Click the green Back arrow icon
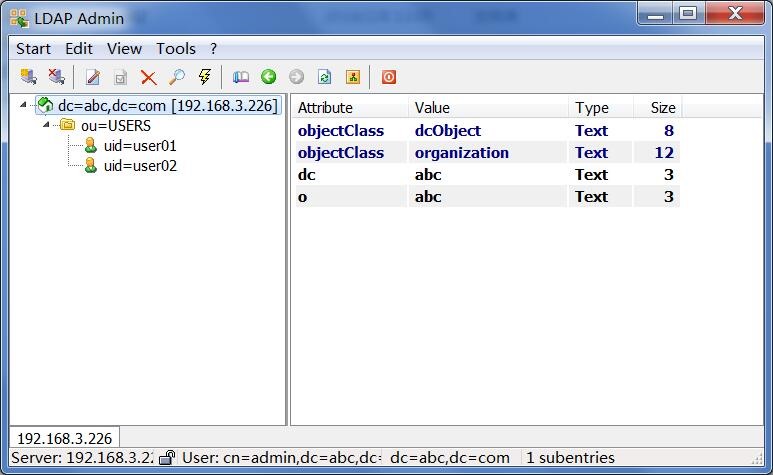 coord(269,77)
